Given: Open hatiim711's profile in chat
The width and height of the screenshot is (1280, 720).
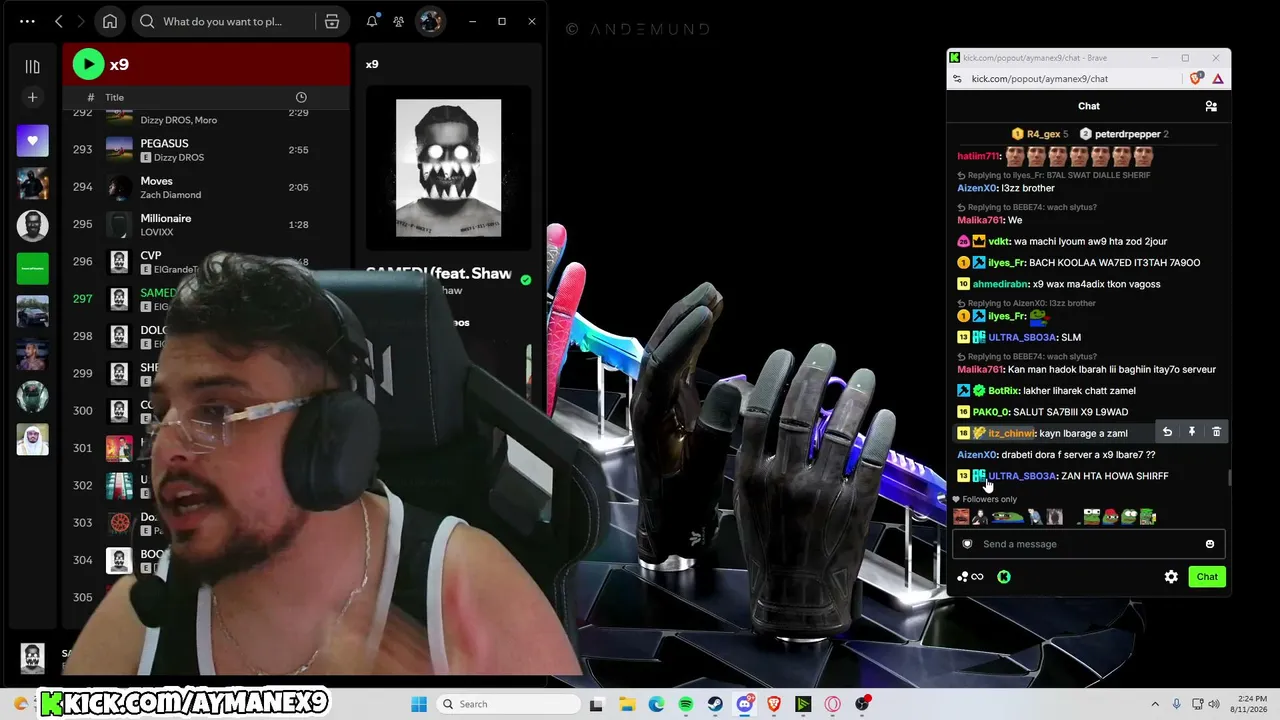Looking at the screenshot, I should coord(978,156).
